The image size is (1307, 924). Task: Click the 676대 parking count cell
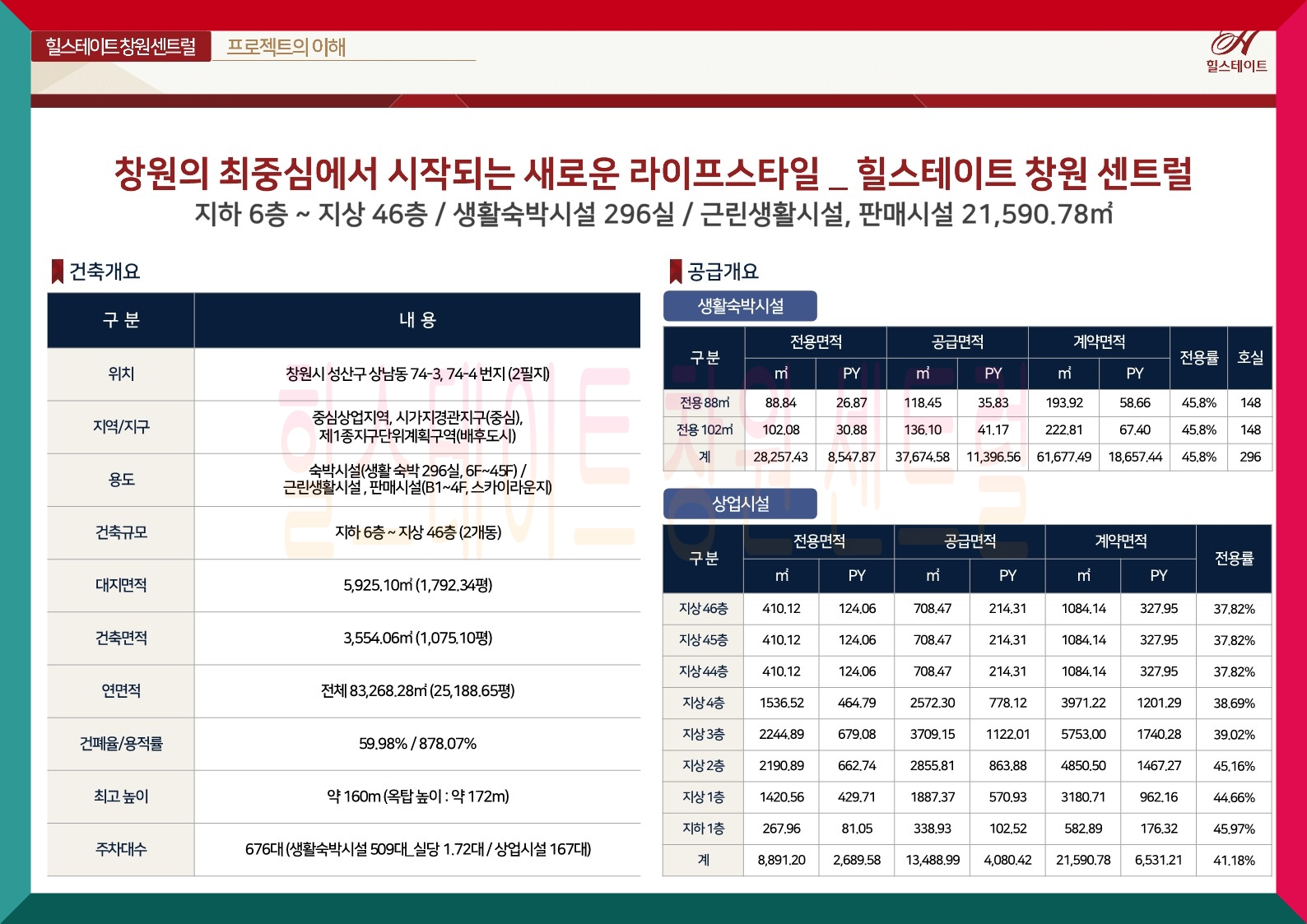point(417,849)
